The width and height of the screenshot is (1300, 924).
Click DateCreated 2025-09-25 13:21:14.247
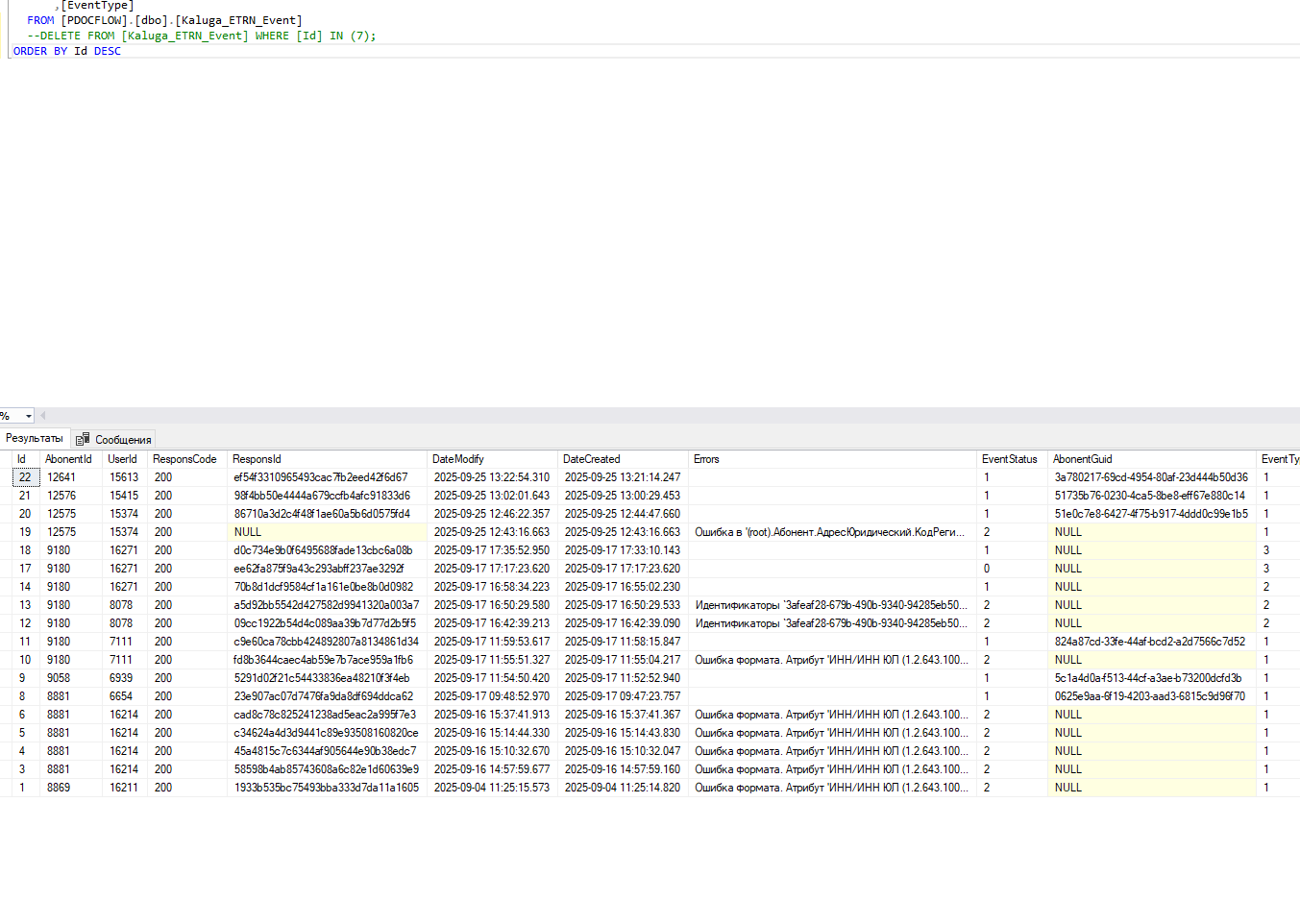(x=623, y=477)
